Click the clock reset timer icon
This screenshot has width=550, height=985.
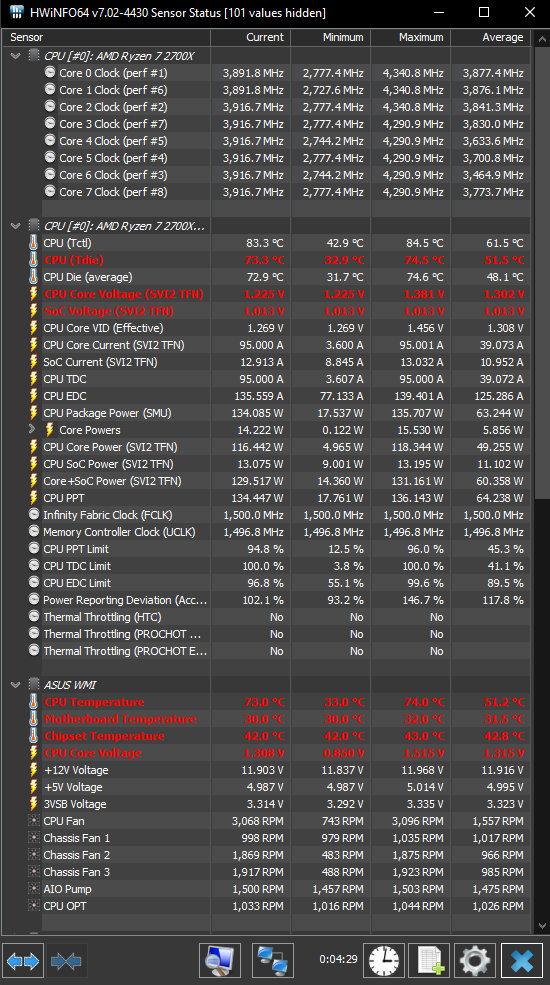(x=384, y=961)
